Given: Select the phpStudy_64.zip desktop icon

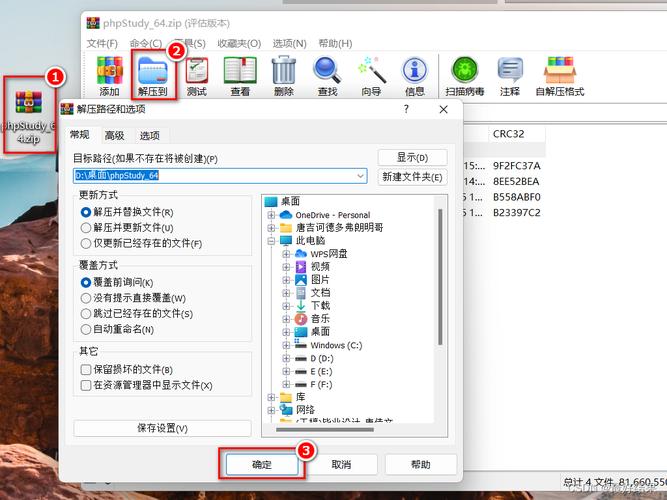Looking at the screenshot, I should pos(29,115).
